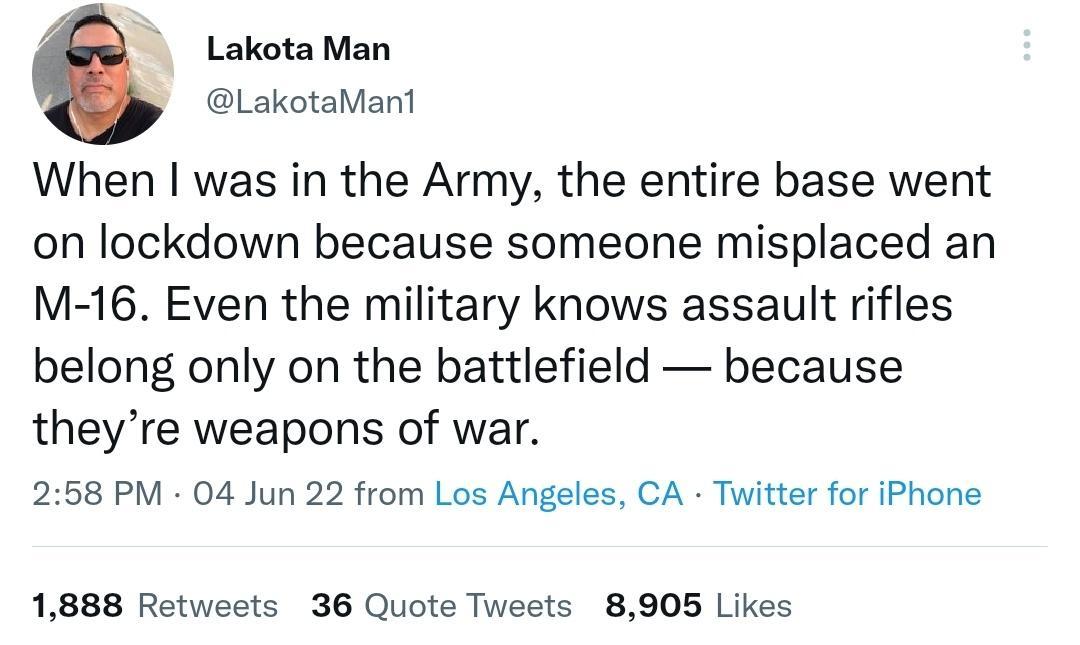Open the Los Angeles, CA location link

point(557,493)
